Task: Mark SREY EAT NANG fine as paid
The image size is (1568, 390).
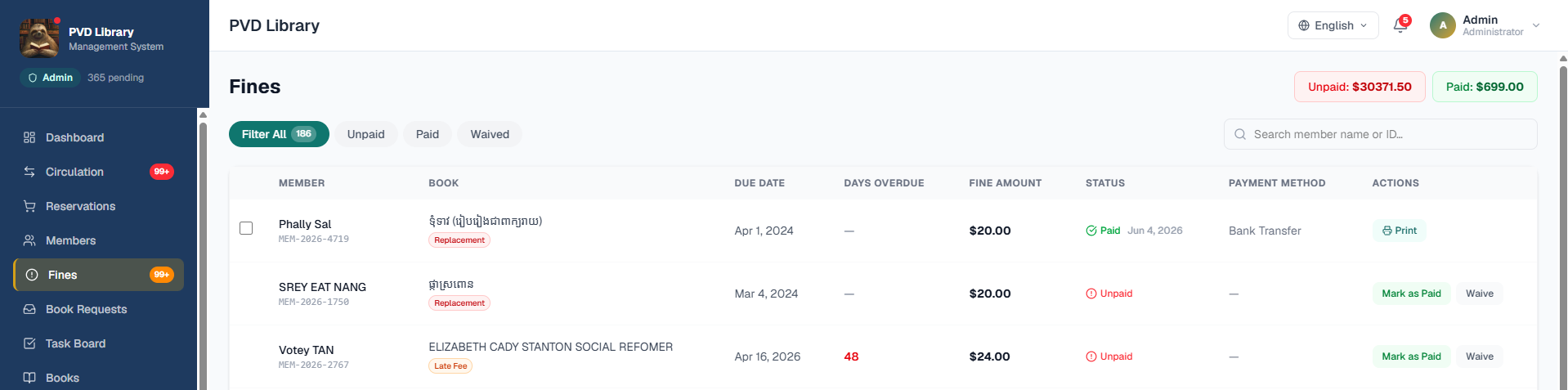Action: (1411, 294)
